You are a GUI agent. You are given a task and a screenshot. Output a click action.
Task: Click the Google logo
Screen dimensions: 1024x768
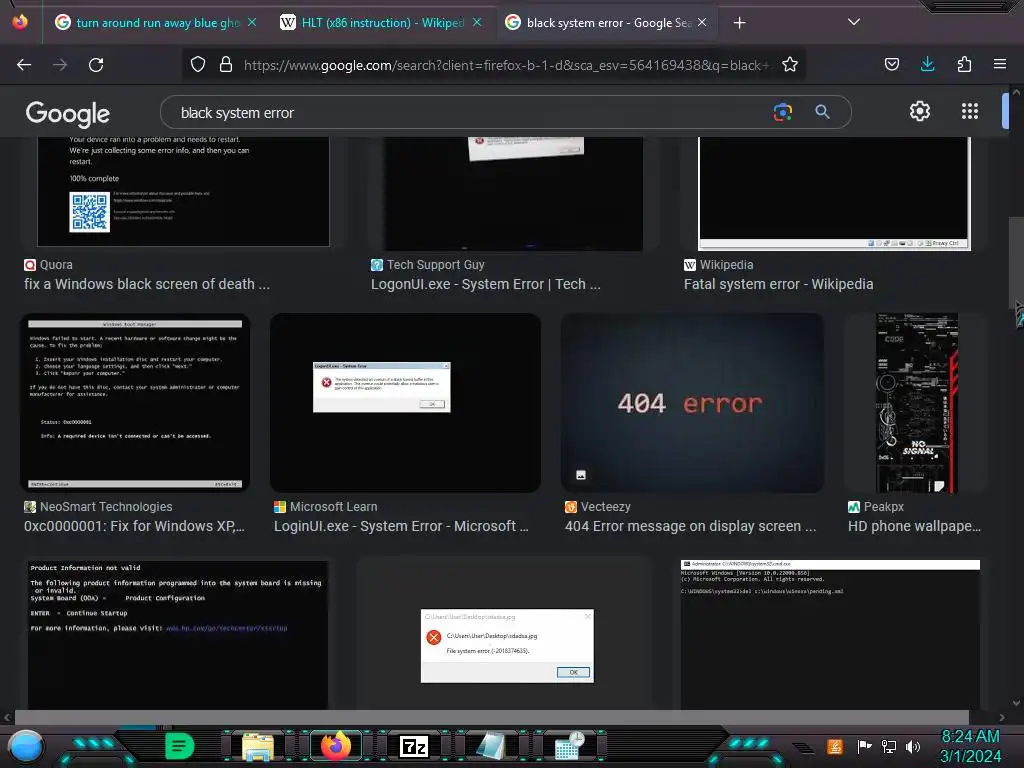click(x=67, y=114)
